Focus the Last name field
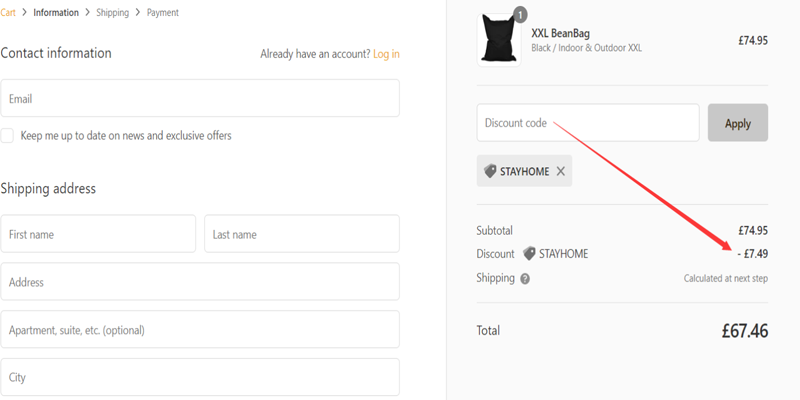The width and height of the screenshot is (800, 400). tap(302, 234)
